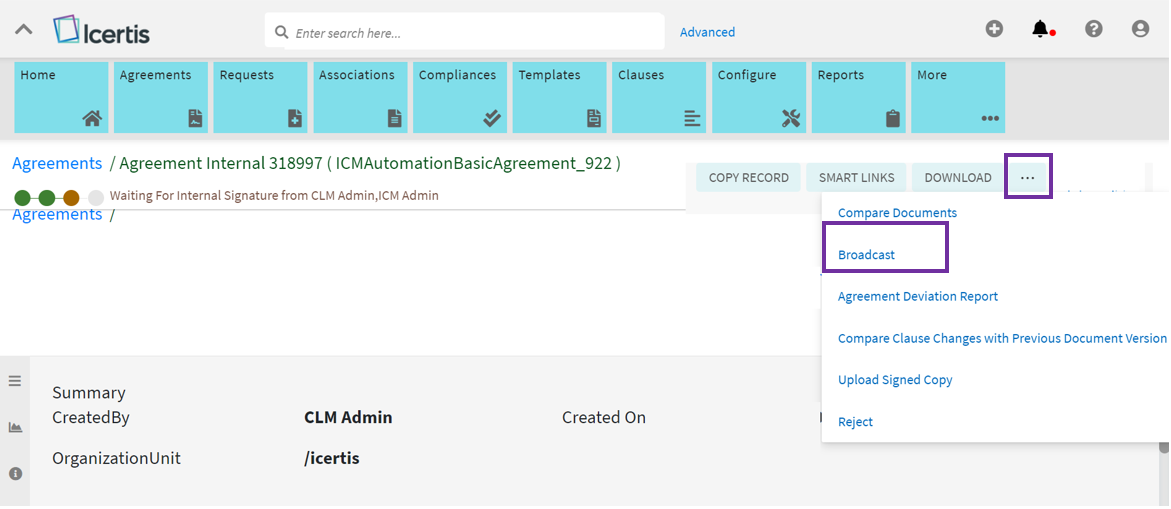Screen dimensions: 1171x509
Task: Click the notification bell icon
Action: click(1040, 29)
